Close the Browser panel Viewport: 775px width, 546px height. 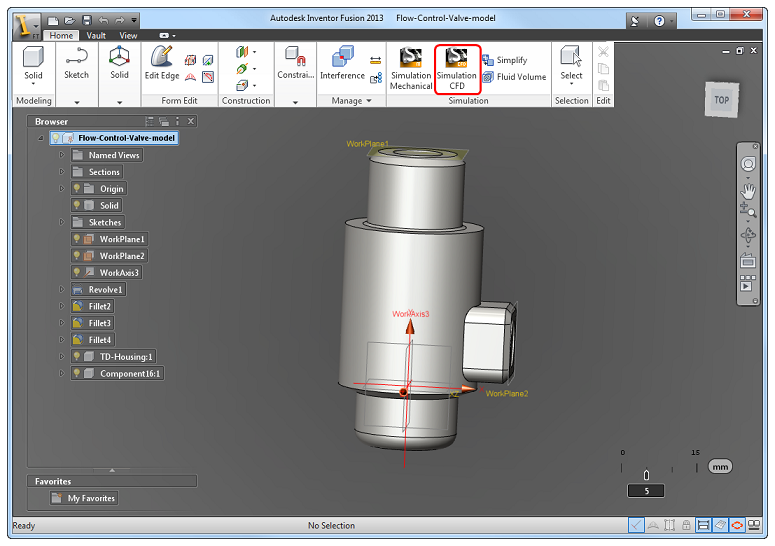coord(191,121)
